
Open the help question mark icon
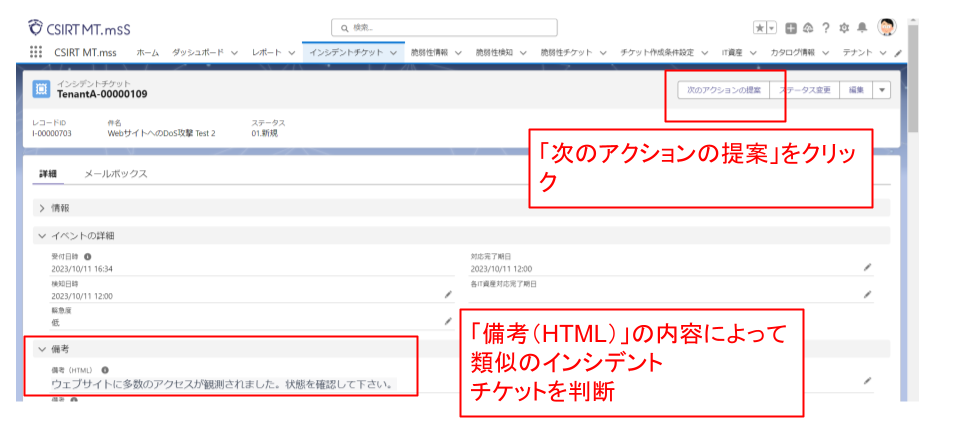pos(825,28)
